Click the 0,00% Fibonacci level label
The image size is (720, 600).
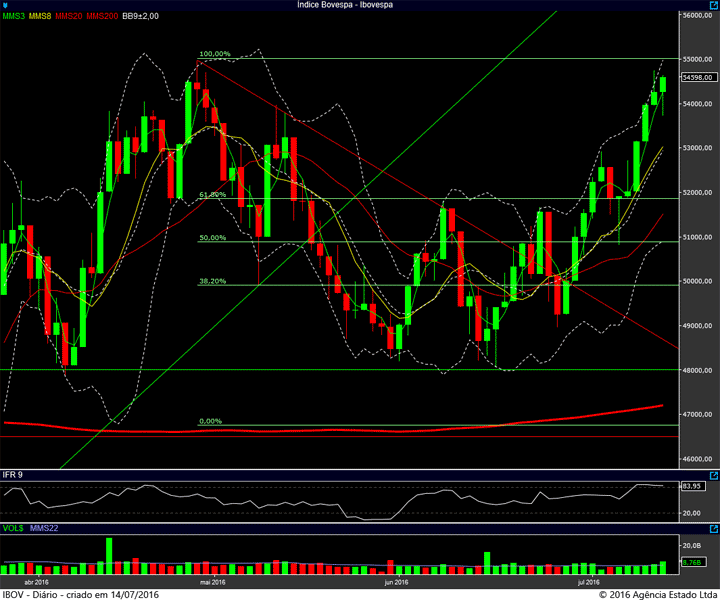point(210,421)
